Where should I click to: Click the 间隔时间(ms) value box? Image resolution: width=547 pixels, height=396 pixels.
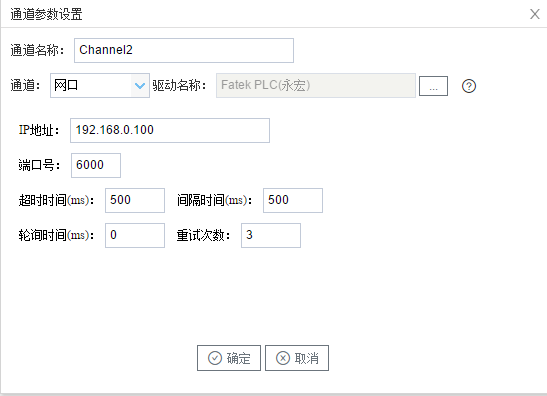tap(293, 201)
